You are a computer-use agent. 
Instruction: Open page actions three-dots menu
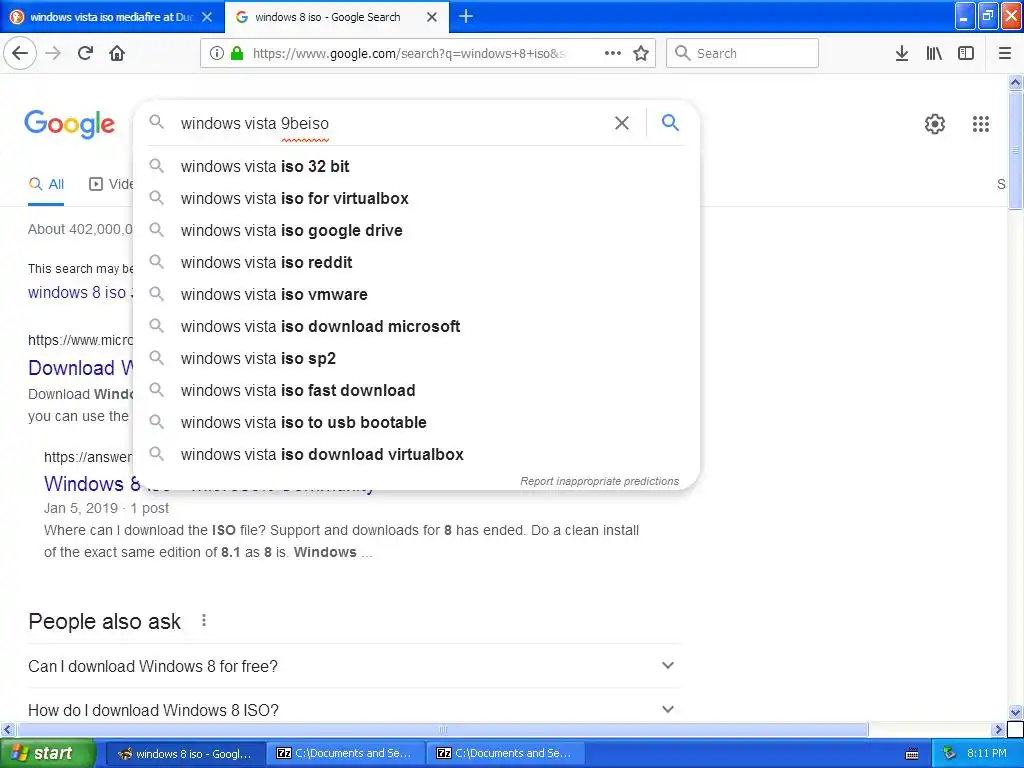(613, 54)
